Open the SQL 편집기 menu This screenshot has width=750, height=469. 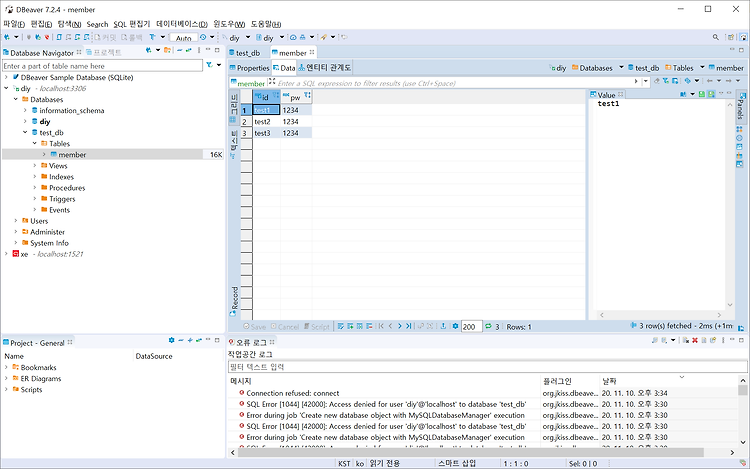click(132, 24)
